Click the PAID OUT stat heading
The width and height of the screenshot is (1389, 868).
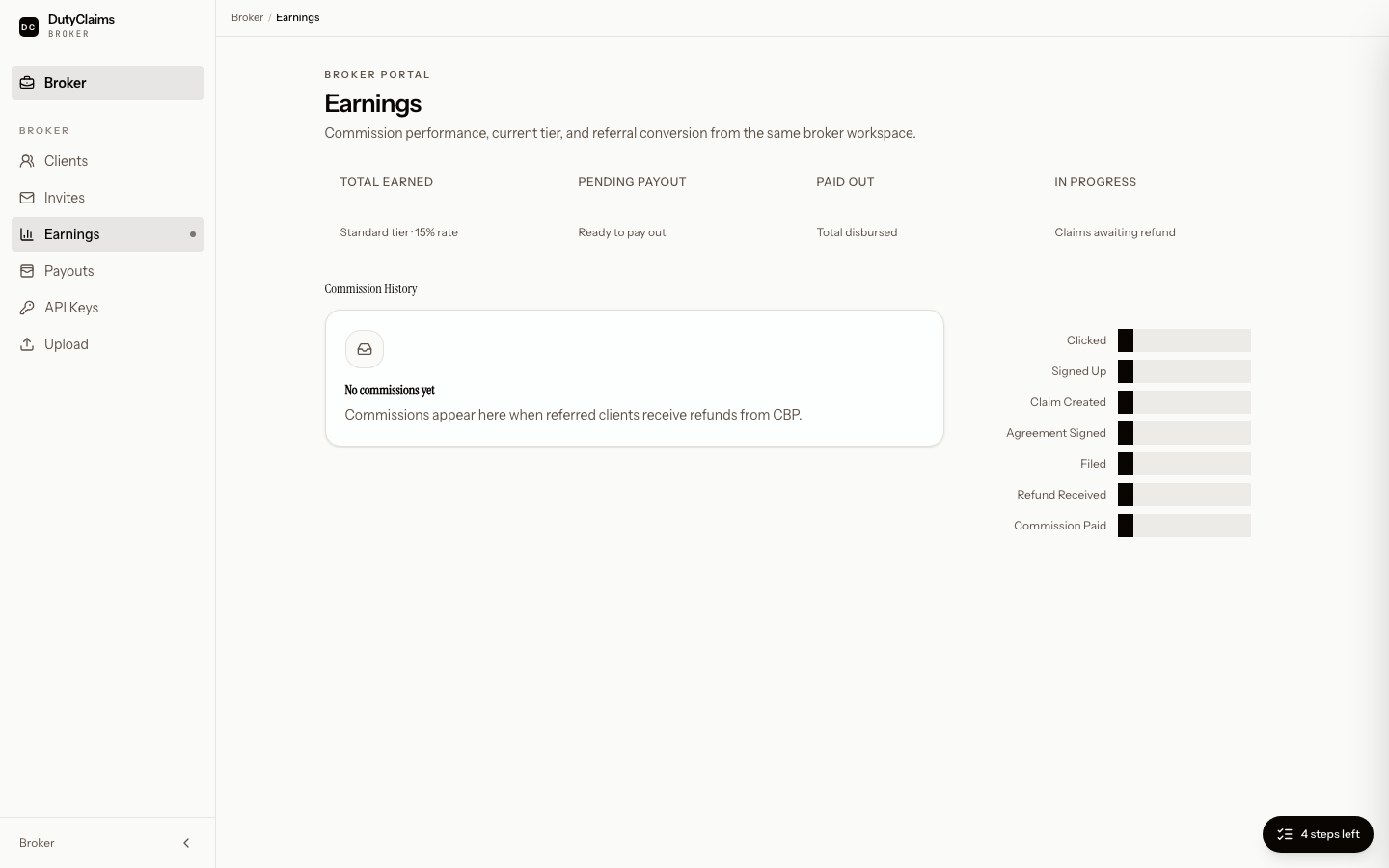pos(845,182)
